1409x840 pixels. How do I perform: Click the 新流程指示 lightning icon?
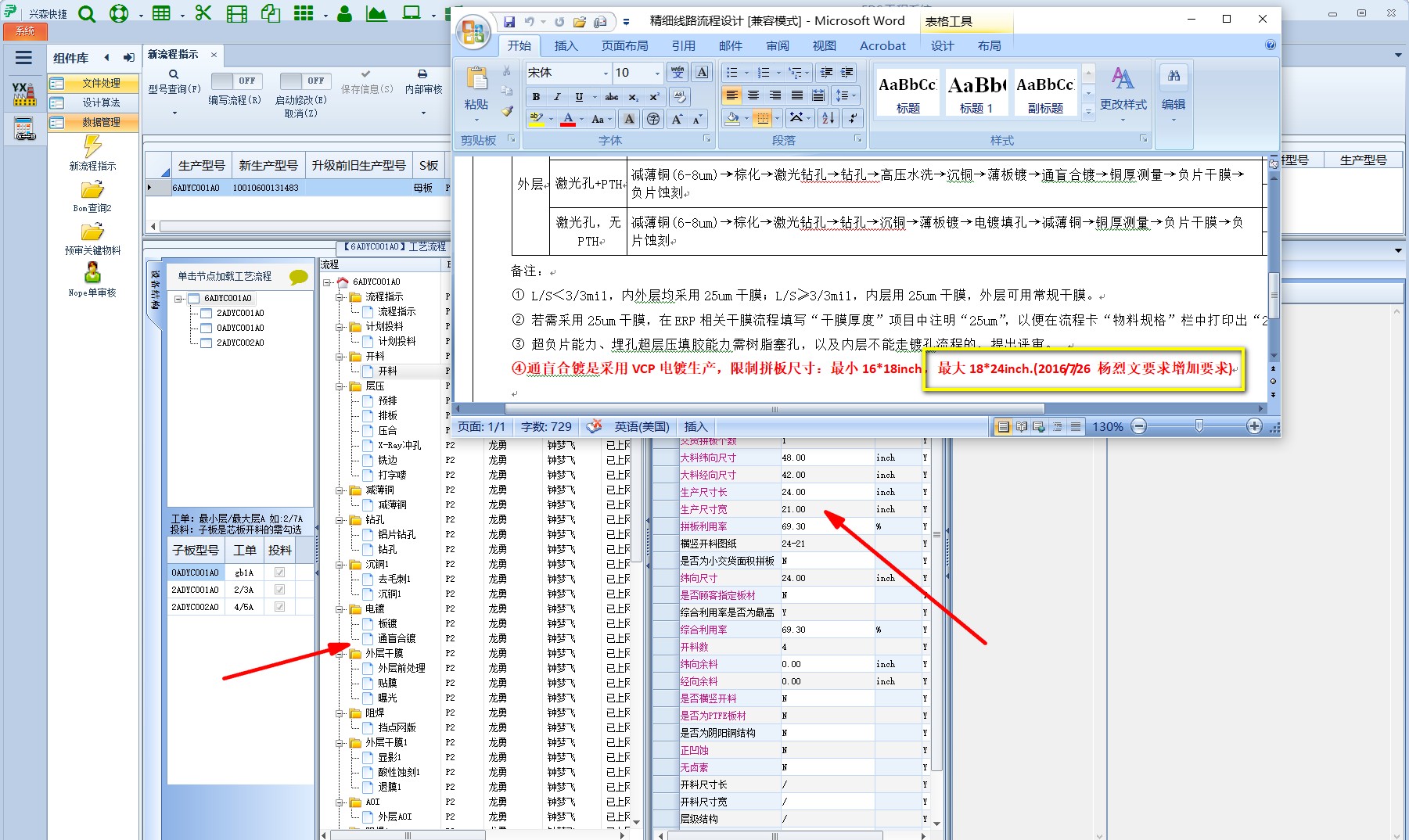pyautogui.click(x=93, y=146)
